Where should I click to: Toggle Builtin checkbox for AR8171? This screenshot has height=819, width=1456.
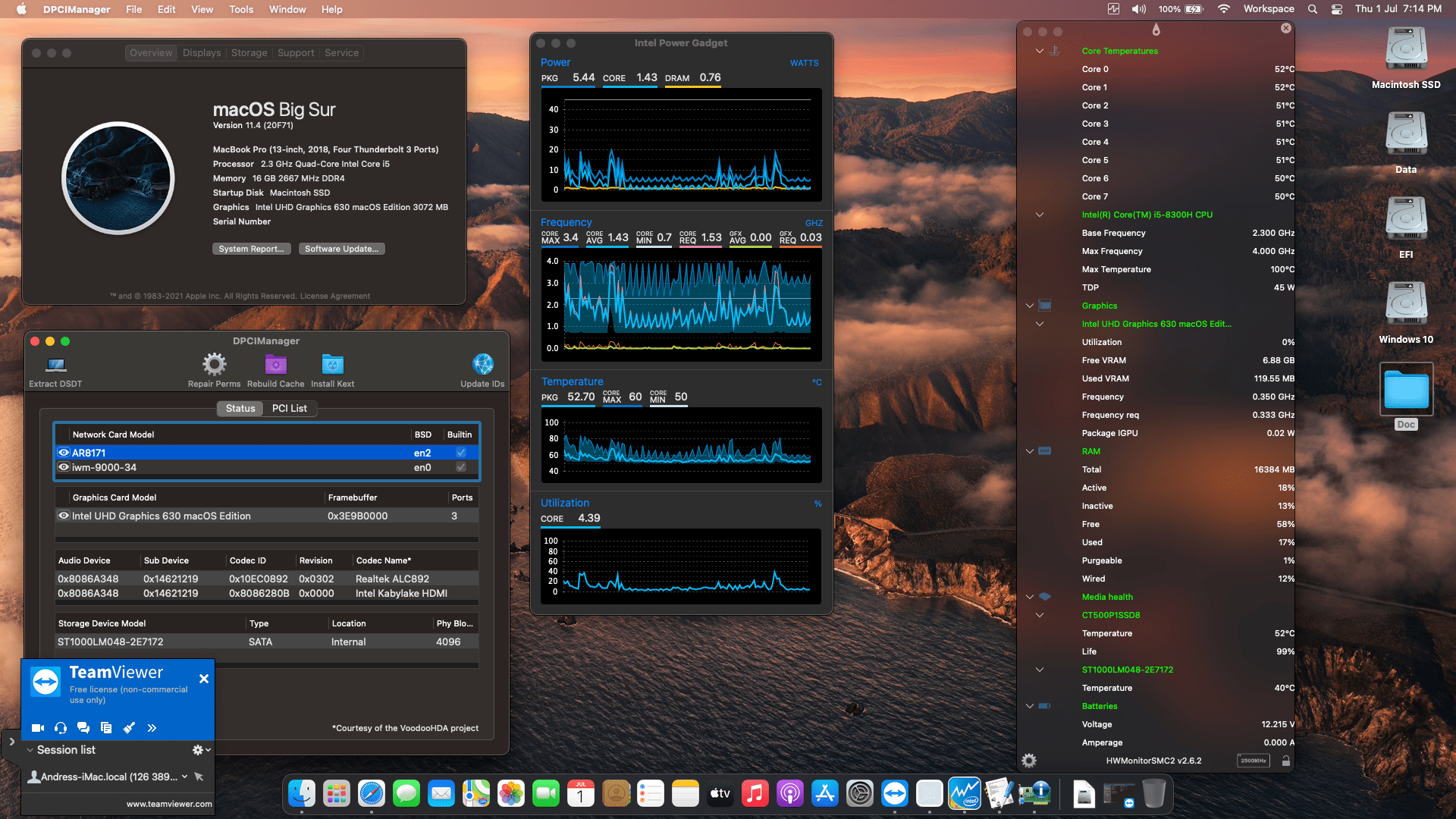pyautogui.click(x=460, y=453)
